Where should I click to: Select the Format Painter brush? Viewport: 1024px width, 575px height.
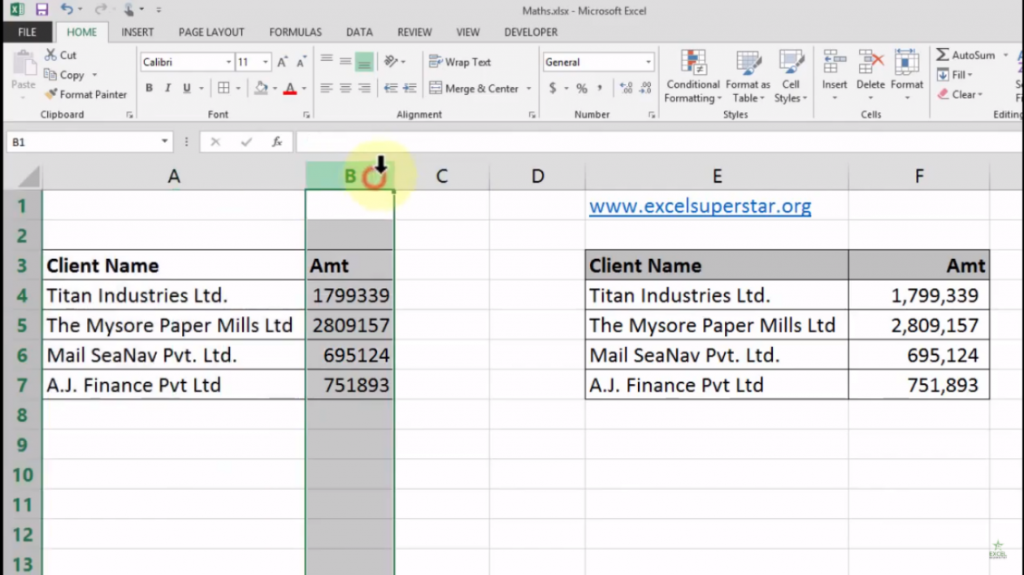point(51,94)
